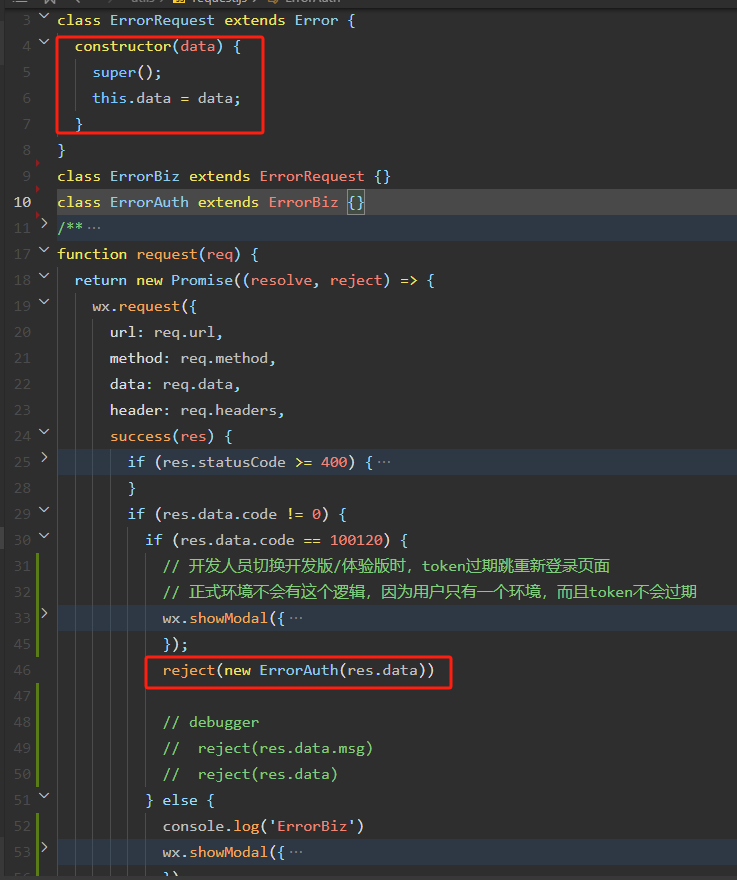The width and height of the screenshot is (737, 880).
Task: Expand the folded comment block on line 11
Action: (x=44, y=223)
